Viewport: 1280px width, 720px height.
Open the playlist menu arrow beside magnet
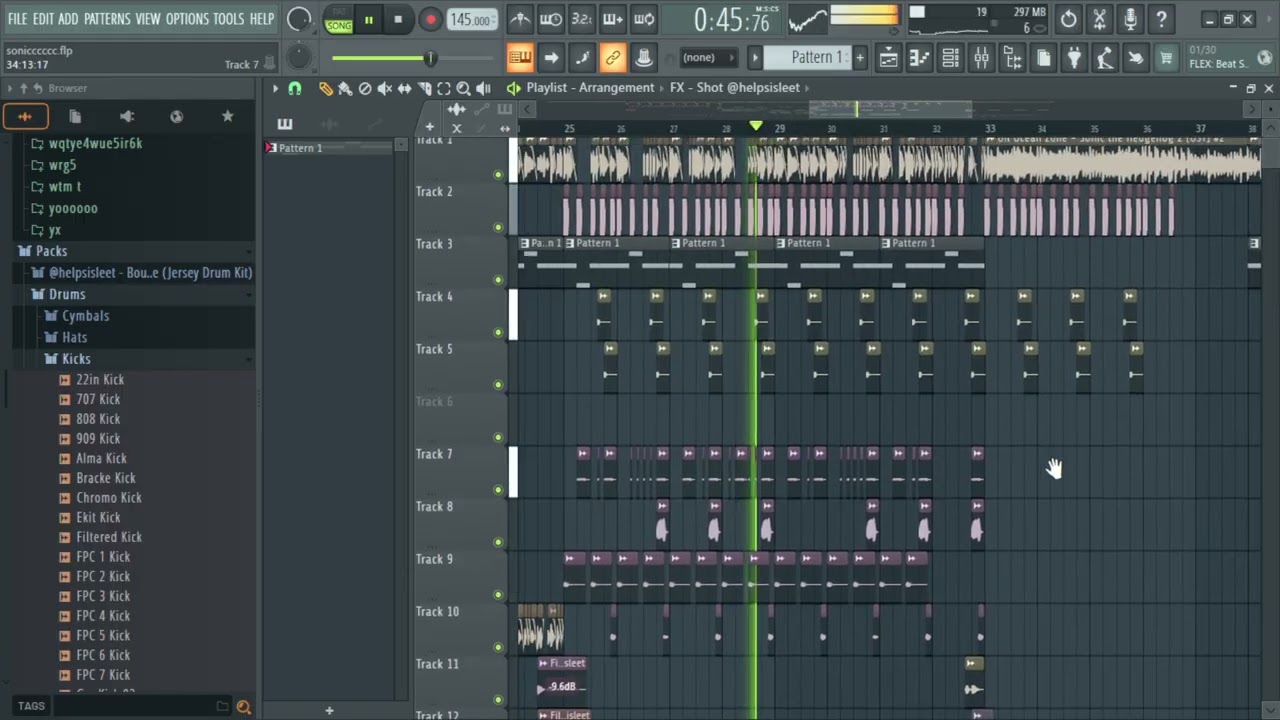[275, 88]
